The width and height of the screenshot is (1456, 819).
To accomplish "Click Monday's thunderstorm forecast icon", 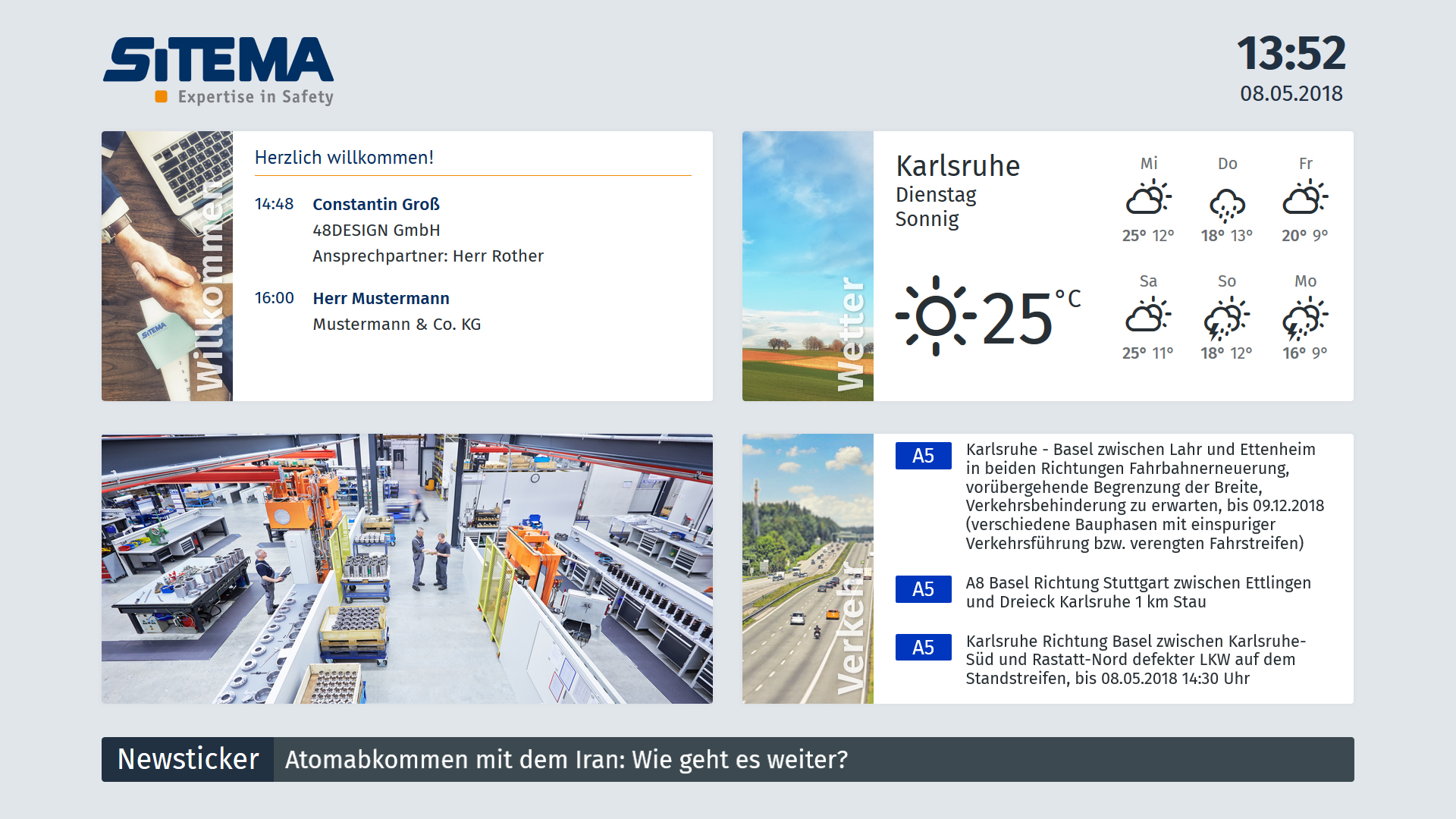I will click(1304, 318).
